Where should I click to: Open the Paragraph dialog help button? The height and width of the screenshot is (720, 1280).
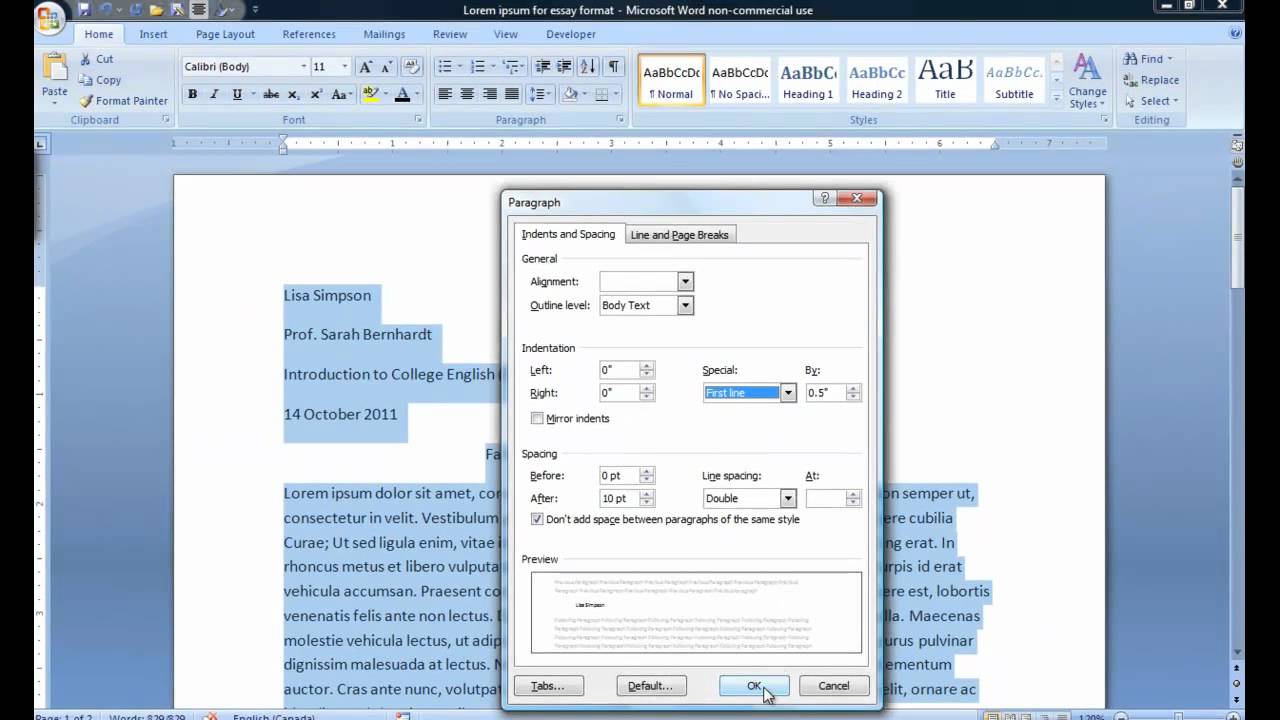pyautogui.click(x=824, y=199)
